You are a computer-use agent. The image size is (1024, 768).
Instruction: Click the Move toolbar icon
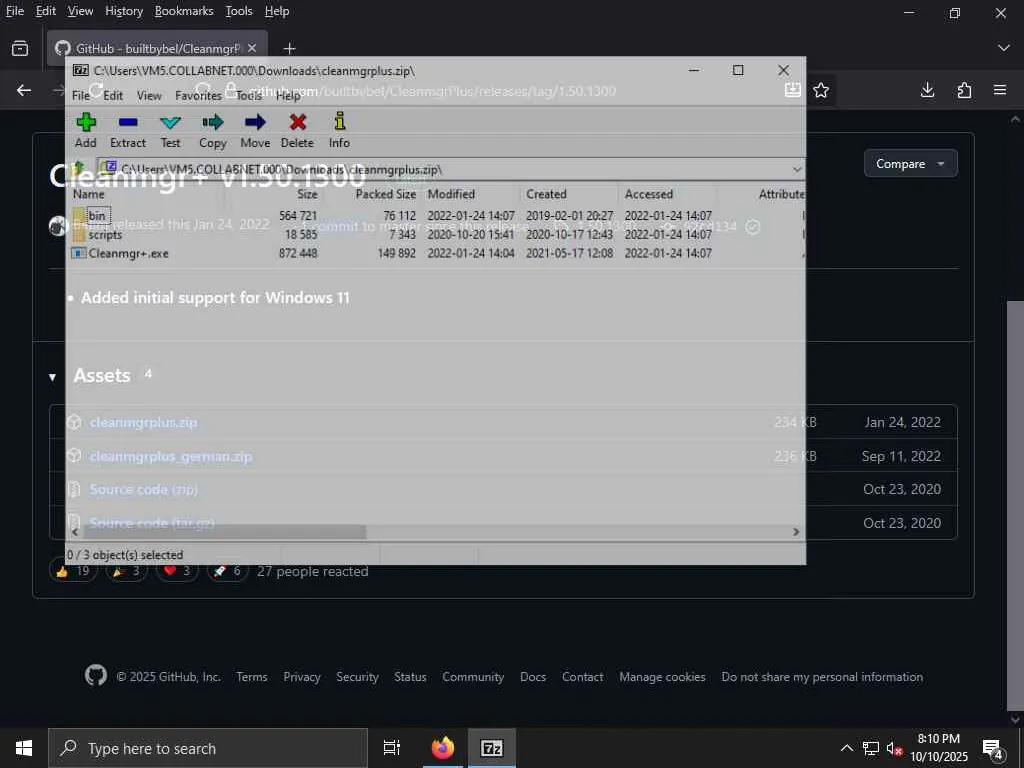pyautogui.click(x=255, y=130)
